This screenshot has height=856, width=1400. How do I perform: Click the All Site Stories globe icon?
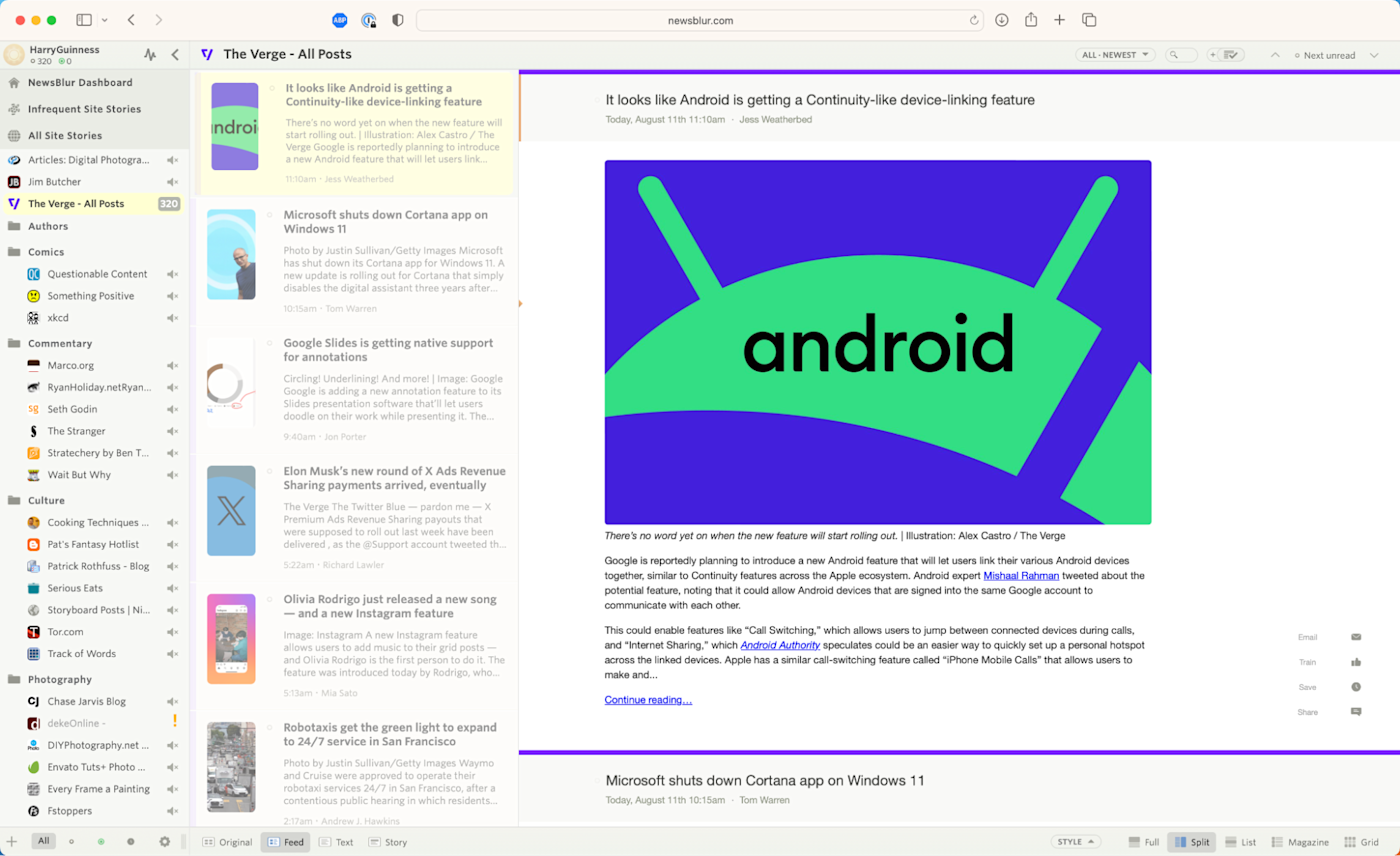click(14, 135)
